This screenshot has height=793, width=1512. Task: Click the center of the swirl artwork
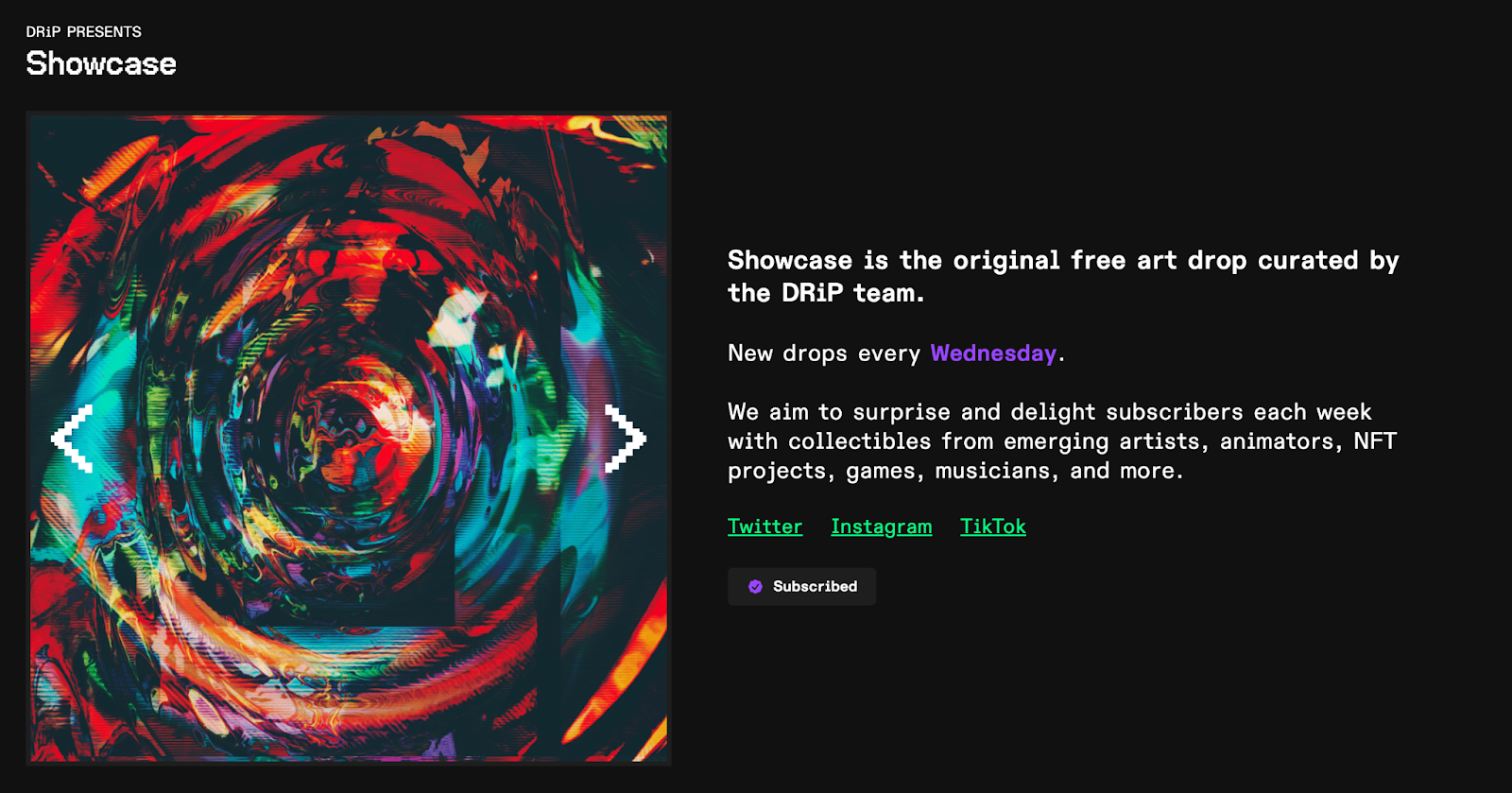[349, 439]
